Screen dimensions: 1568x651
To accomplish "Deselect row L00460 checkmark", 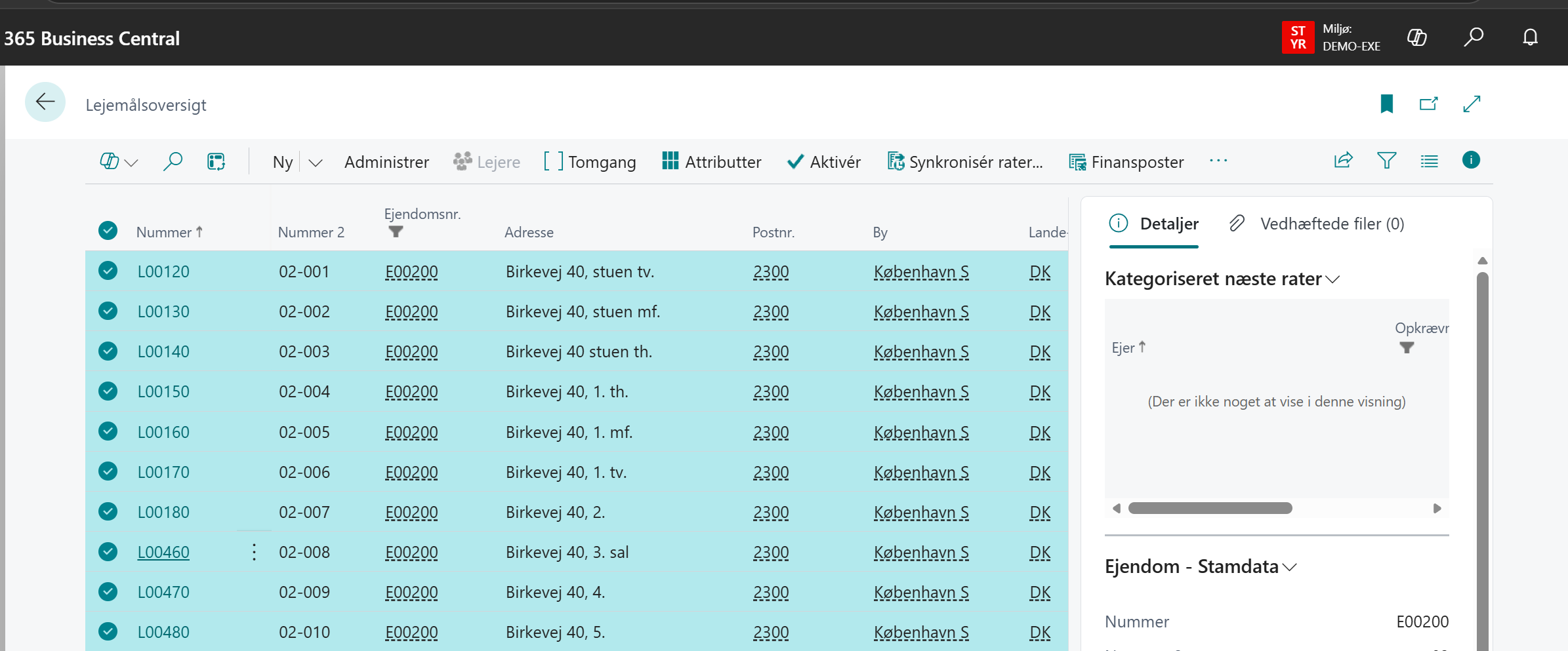I will tap(108, 552).
